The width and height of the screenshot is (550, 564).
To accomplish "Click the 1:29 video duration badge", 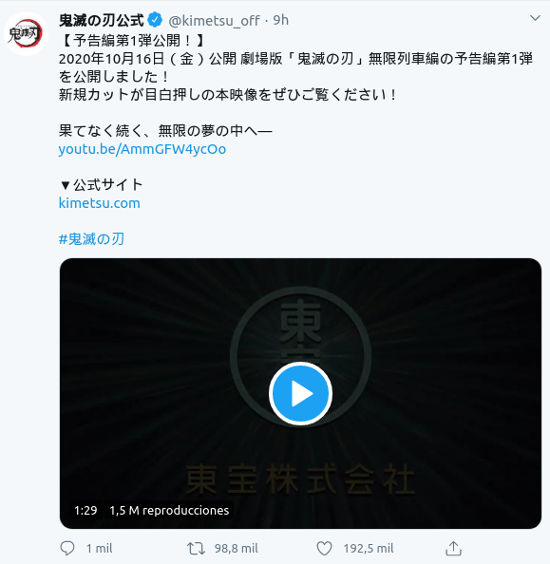I will (86, 510).
